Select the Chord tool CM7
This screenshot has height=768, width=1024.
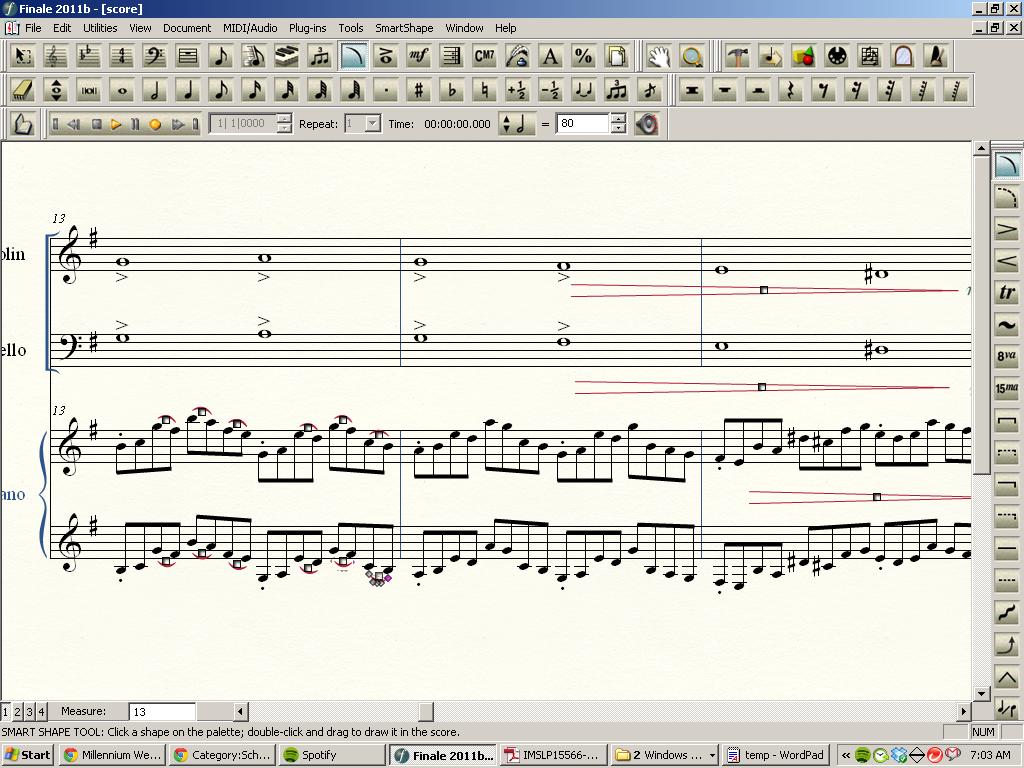(485, 56)
